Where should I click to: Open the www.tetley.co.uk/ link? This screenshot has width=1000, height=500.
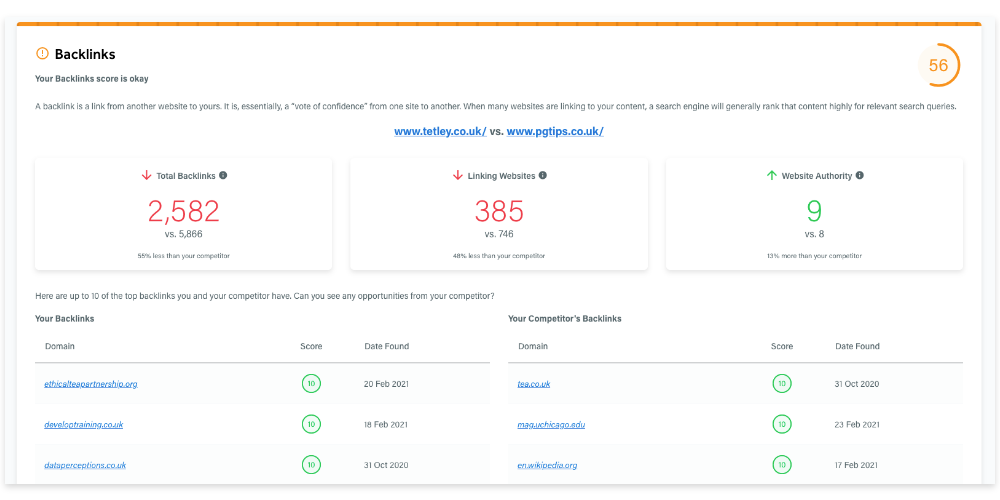pyautogui.click(x=440, y=132)
